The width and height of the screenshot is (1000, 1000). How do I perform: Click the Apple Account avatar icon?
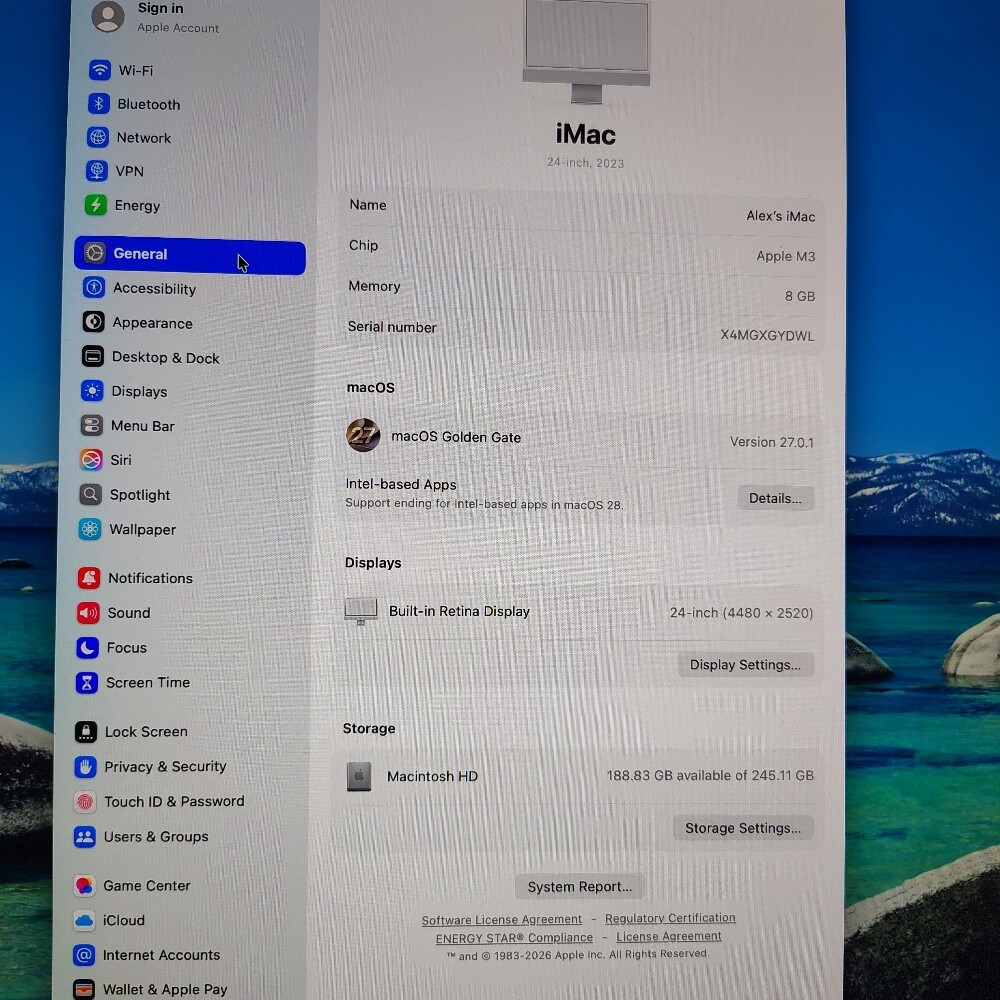(108, 15)
